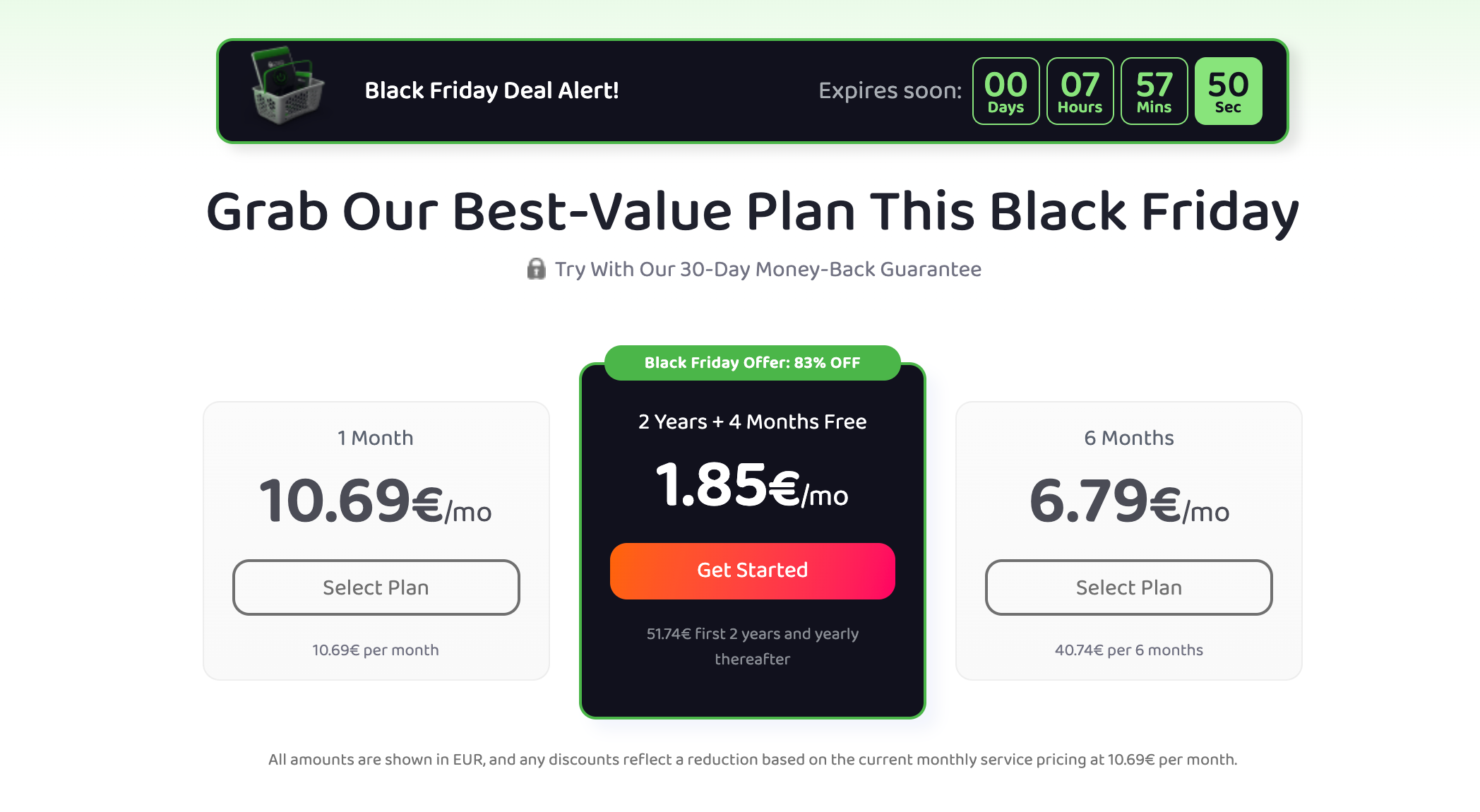Click the Black Friday Deal Alert! text
This screenshot has width=1480, height=812.
tap(491, 90)
